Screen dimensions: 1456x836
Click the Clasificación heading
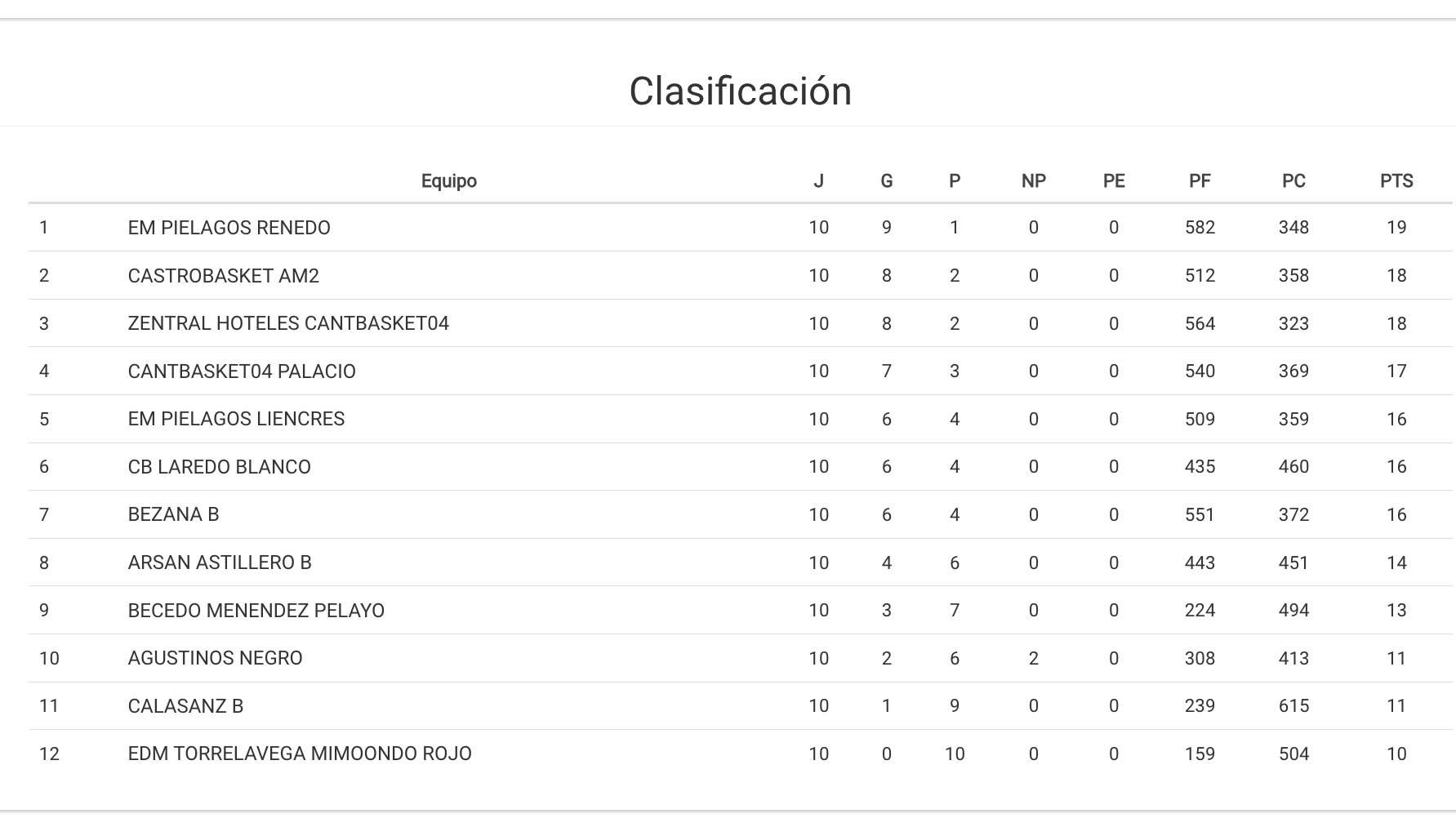coord(740,91)
